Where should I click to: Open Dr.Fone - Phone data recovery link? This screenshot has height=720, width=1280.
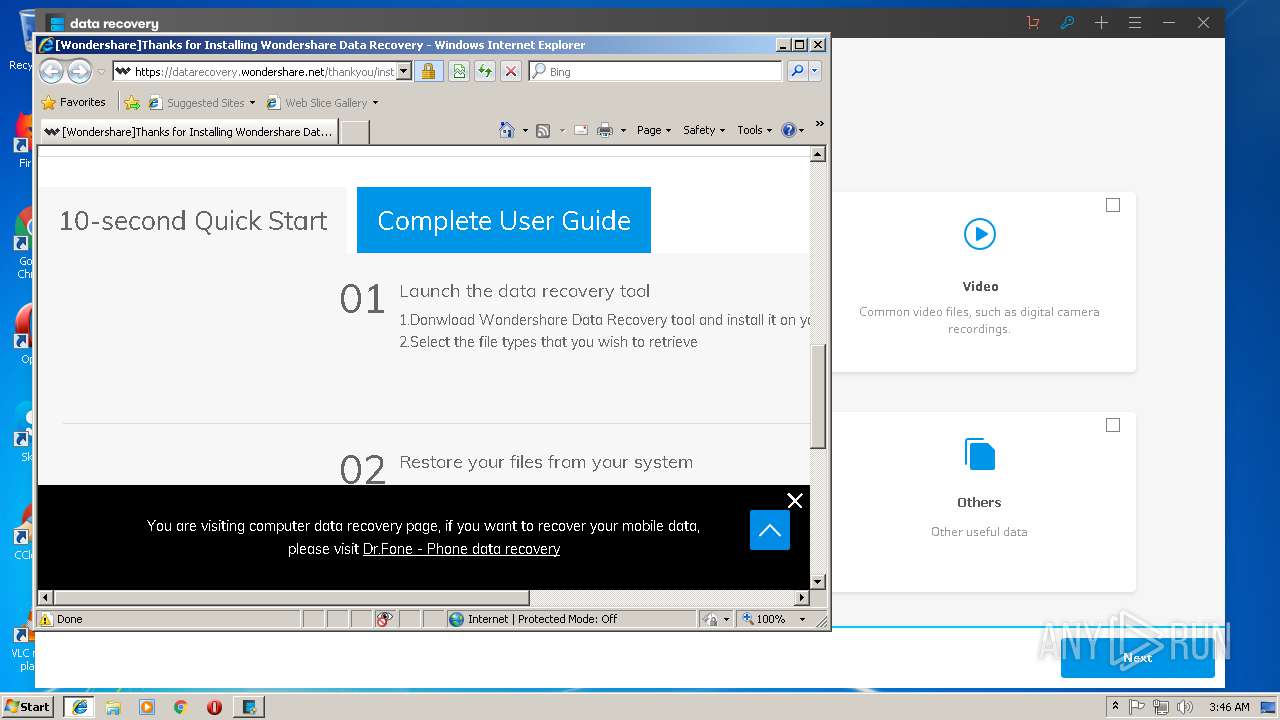461,549
